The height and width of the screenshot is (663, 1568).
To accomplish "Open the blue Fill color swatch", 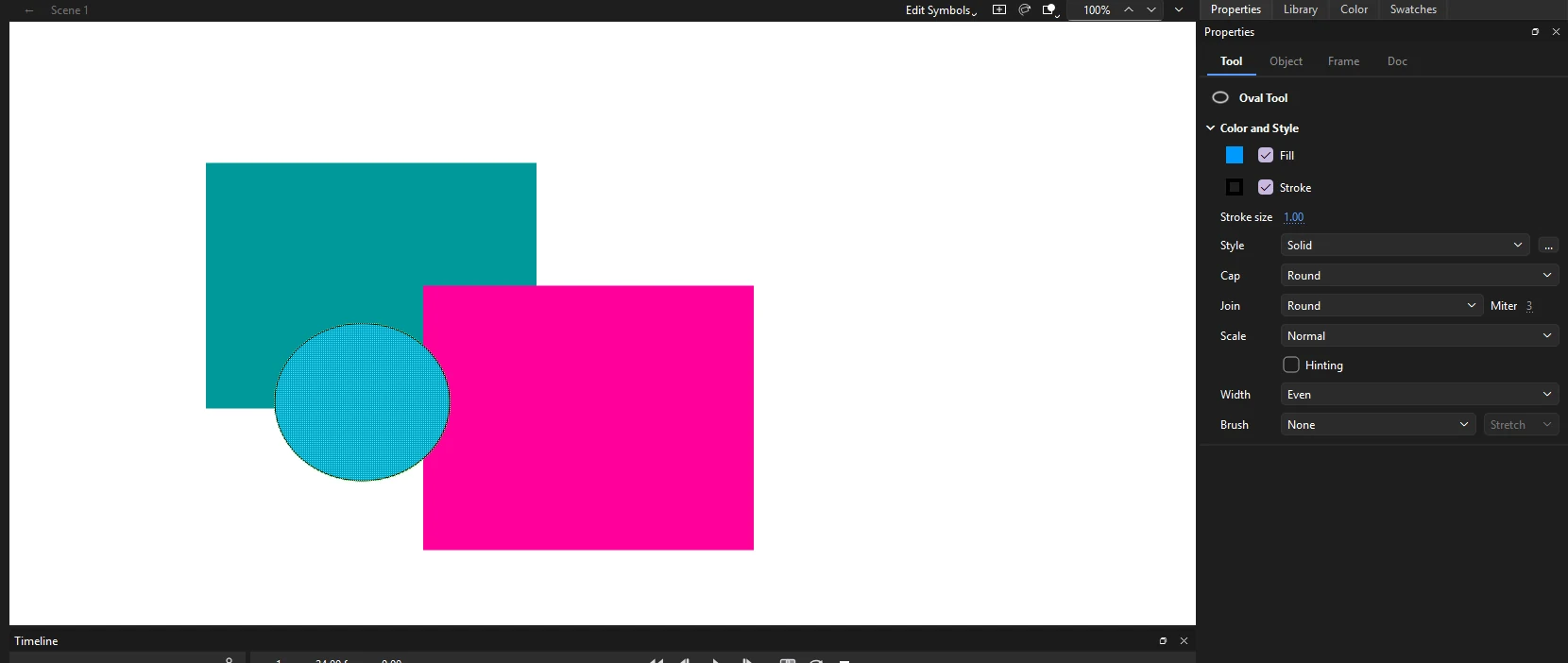I will [1235, 155].
